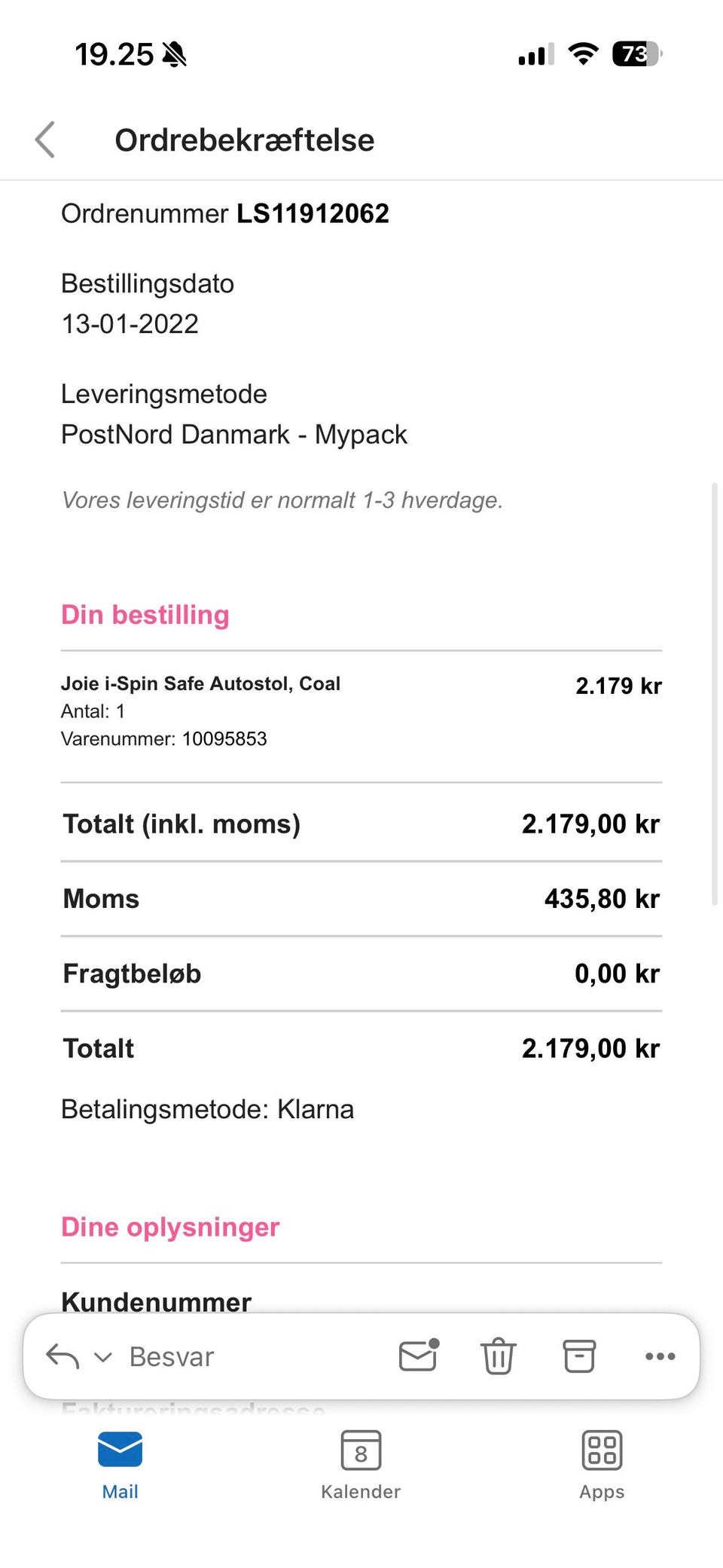Tap the Dine oplysninger heading

(x=170, y=1227)
